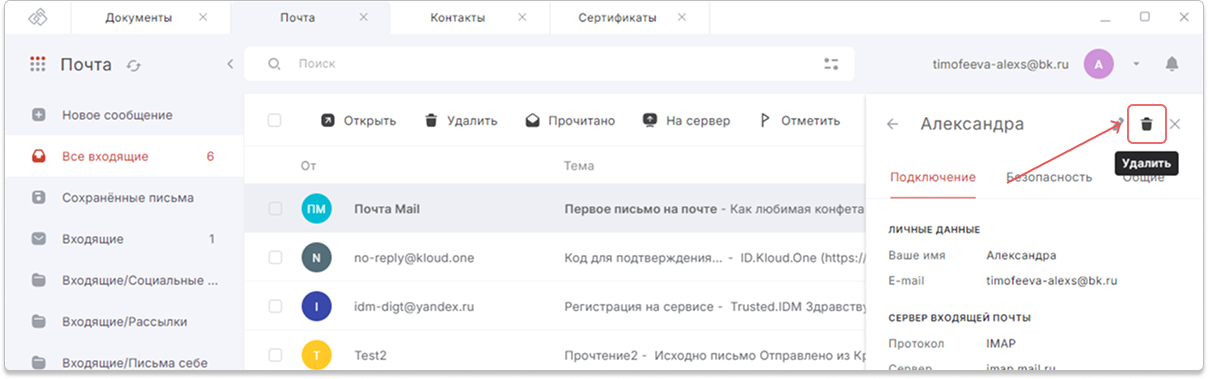1208x379 pixels.
Task: Click the New message plus icon
Action: click(39, 115)
